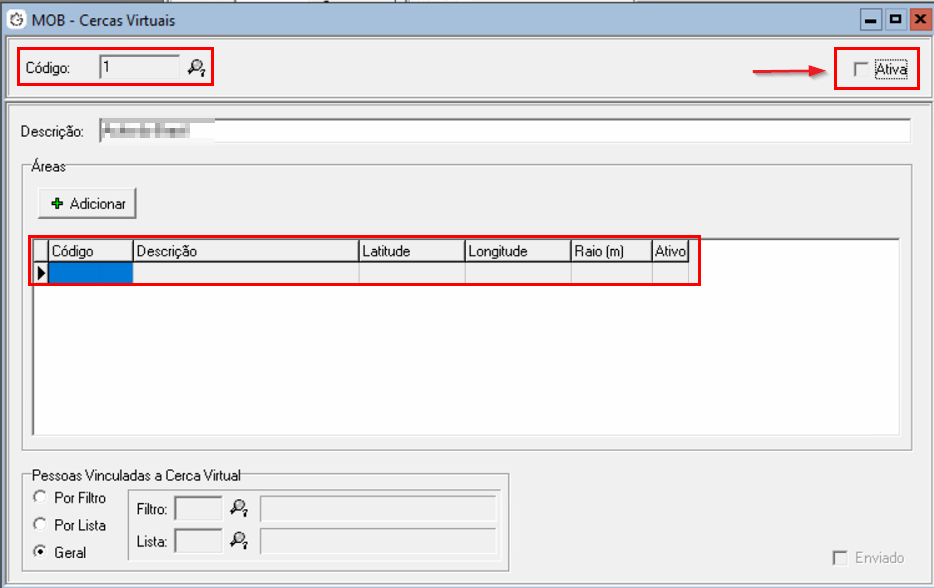Screen dimensions: 934x588
Task: Minimize the Cercas Virtuais window
Action: click(873, 19)
